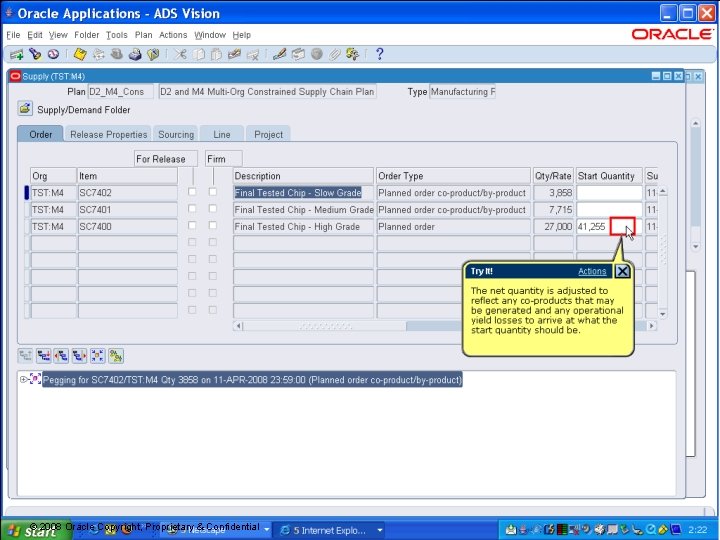Open the Window menu
This screenshot has width=720, height=540.
point(210,35)
